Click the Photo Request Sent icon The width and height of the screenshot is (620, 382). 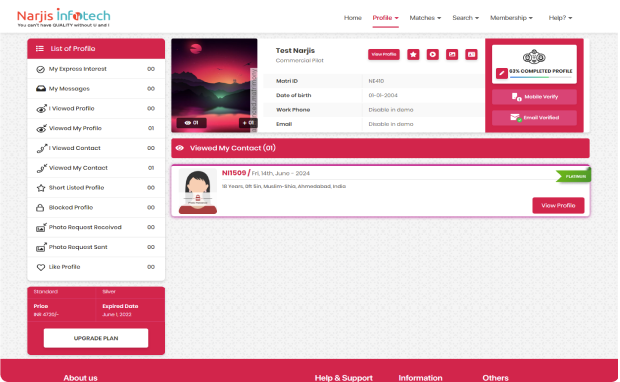click(x=41, y=248)
